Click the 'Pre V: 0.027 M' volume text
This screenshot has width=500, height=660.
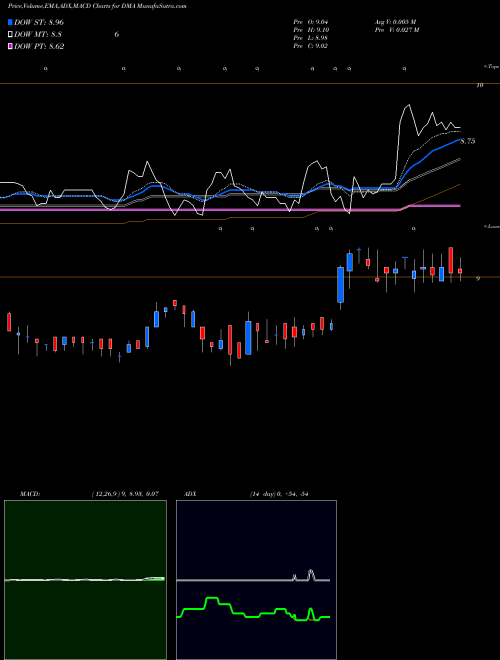(397, 30)
